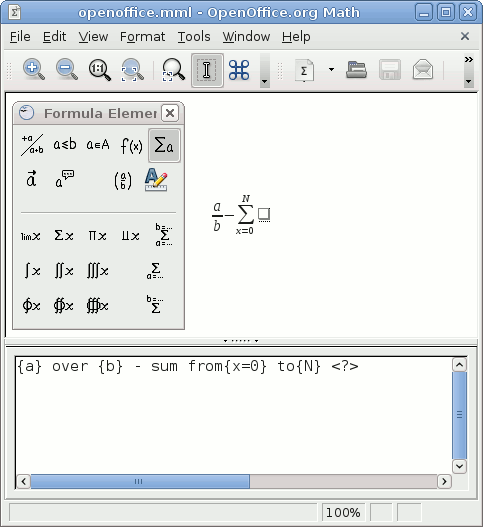Select Formats category icon

(x=156, y=180)
